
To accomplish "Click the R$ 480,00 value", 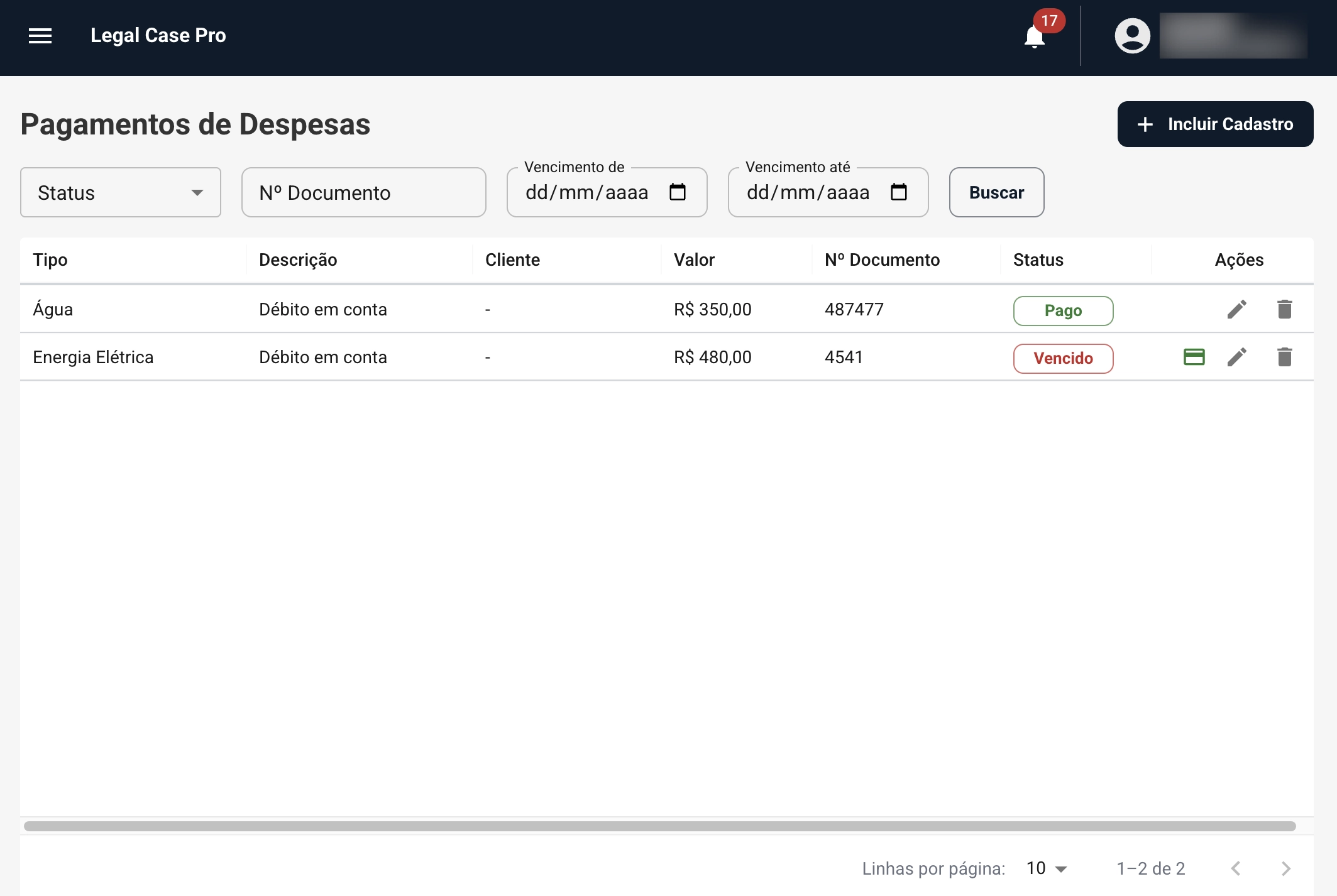I will [712, 357].
